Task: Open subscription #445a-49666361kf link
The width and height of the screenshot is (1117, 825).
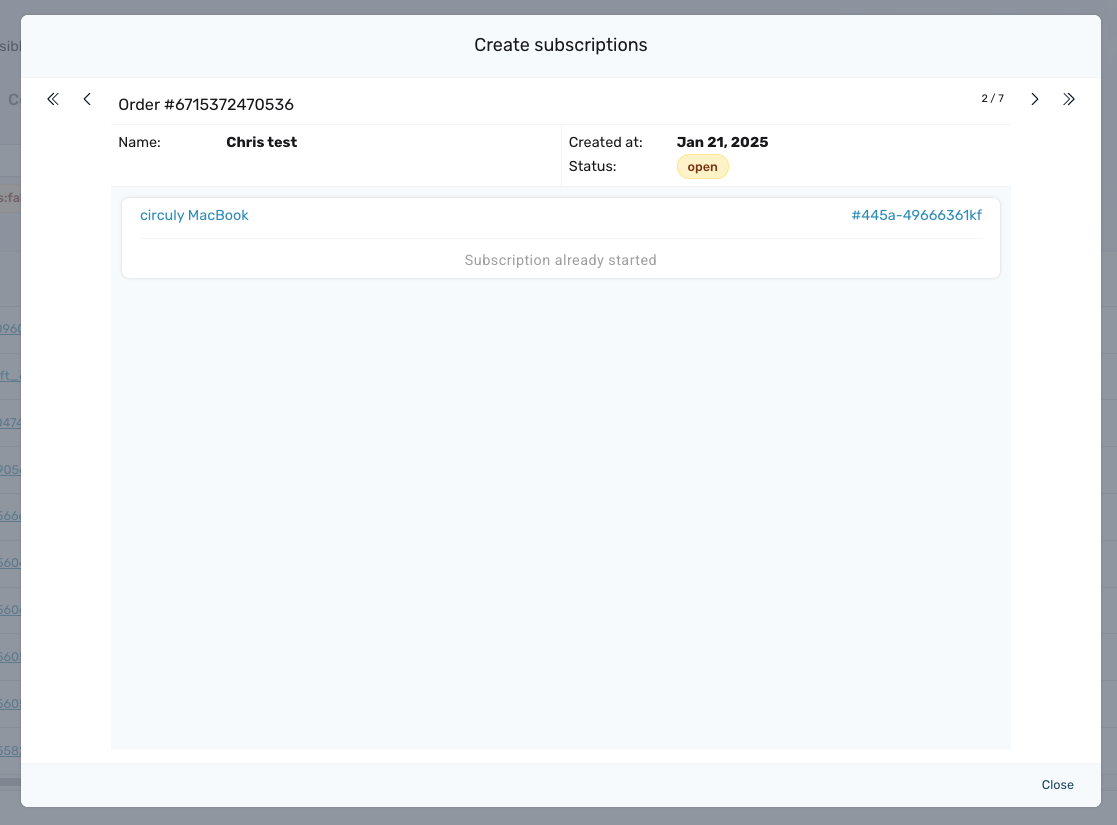Action: point(916,215)
